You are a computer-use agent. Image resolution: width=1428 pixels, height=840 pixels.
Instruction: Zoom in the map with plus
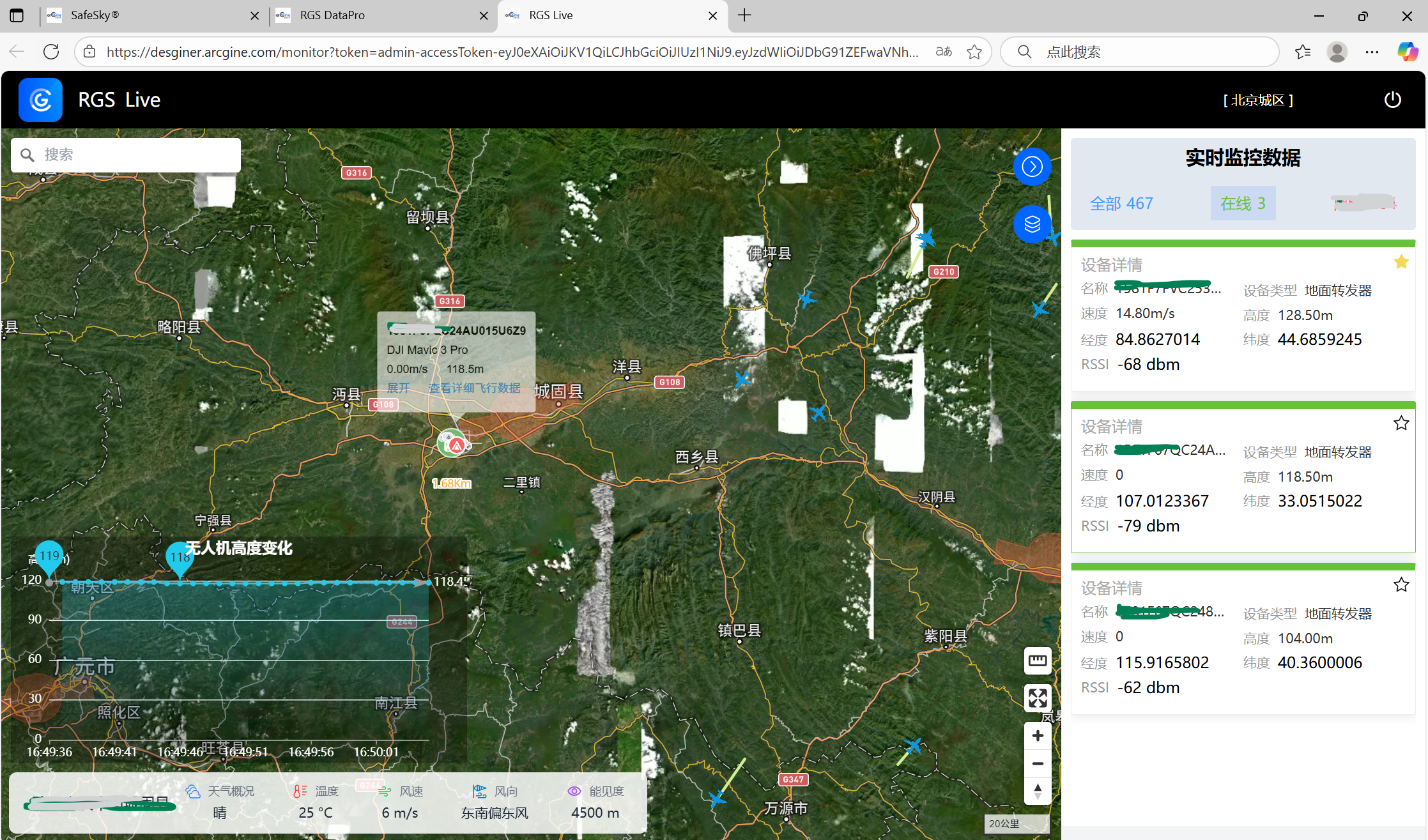[x=1037, y=736]
